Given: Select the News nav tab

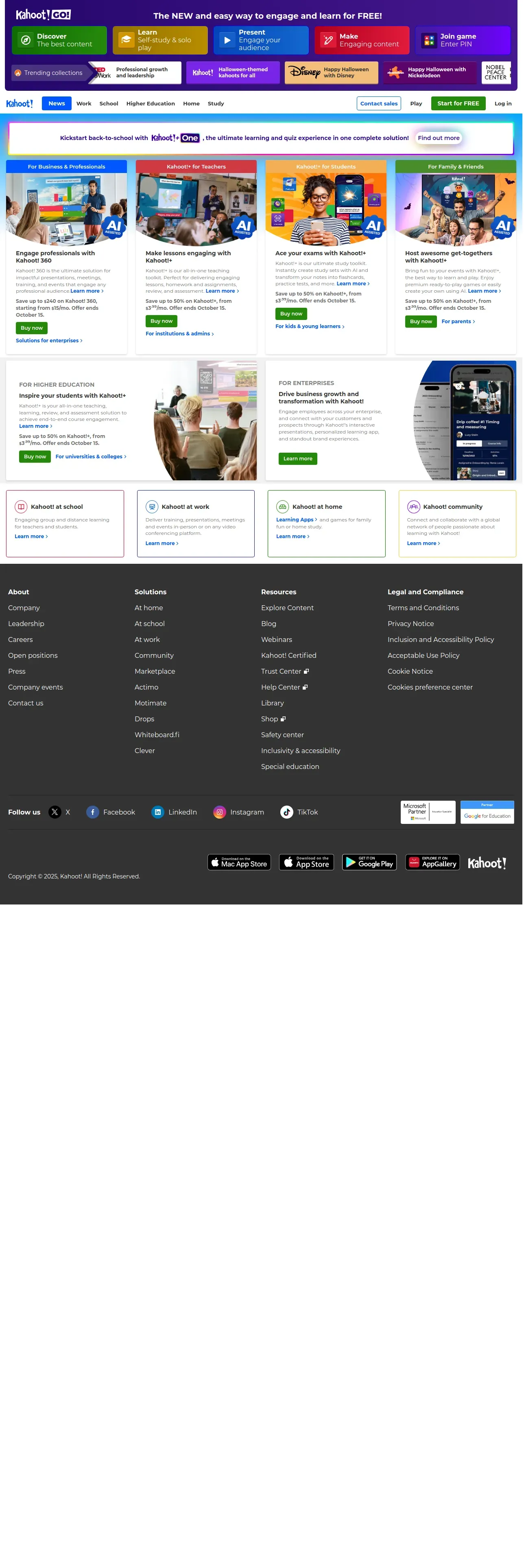Looking at the screenshot, I should click(x=57, y=103).
